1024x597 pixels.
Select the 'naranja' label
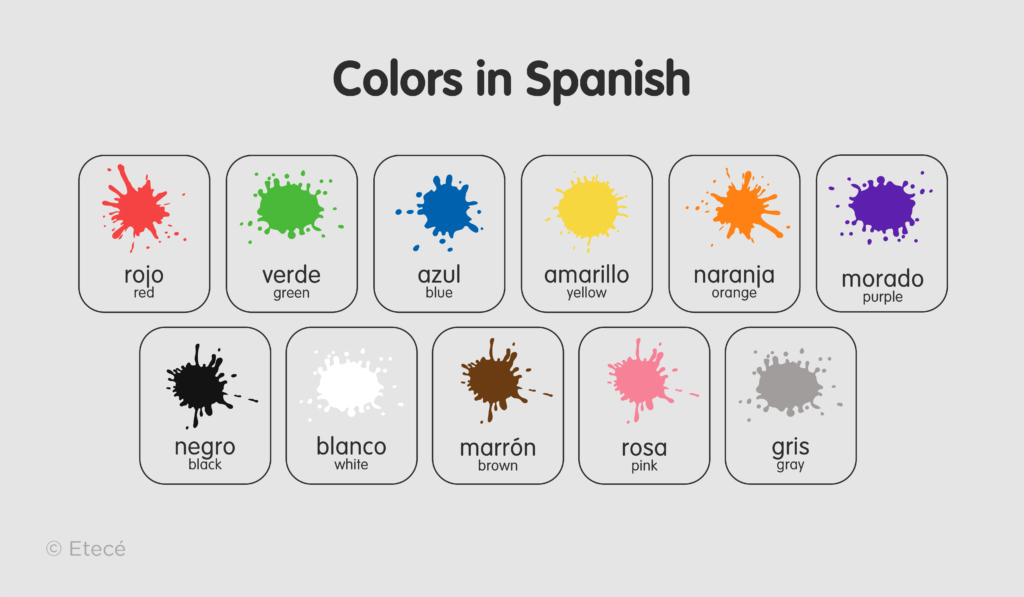(734, 274)
